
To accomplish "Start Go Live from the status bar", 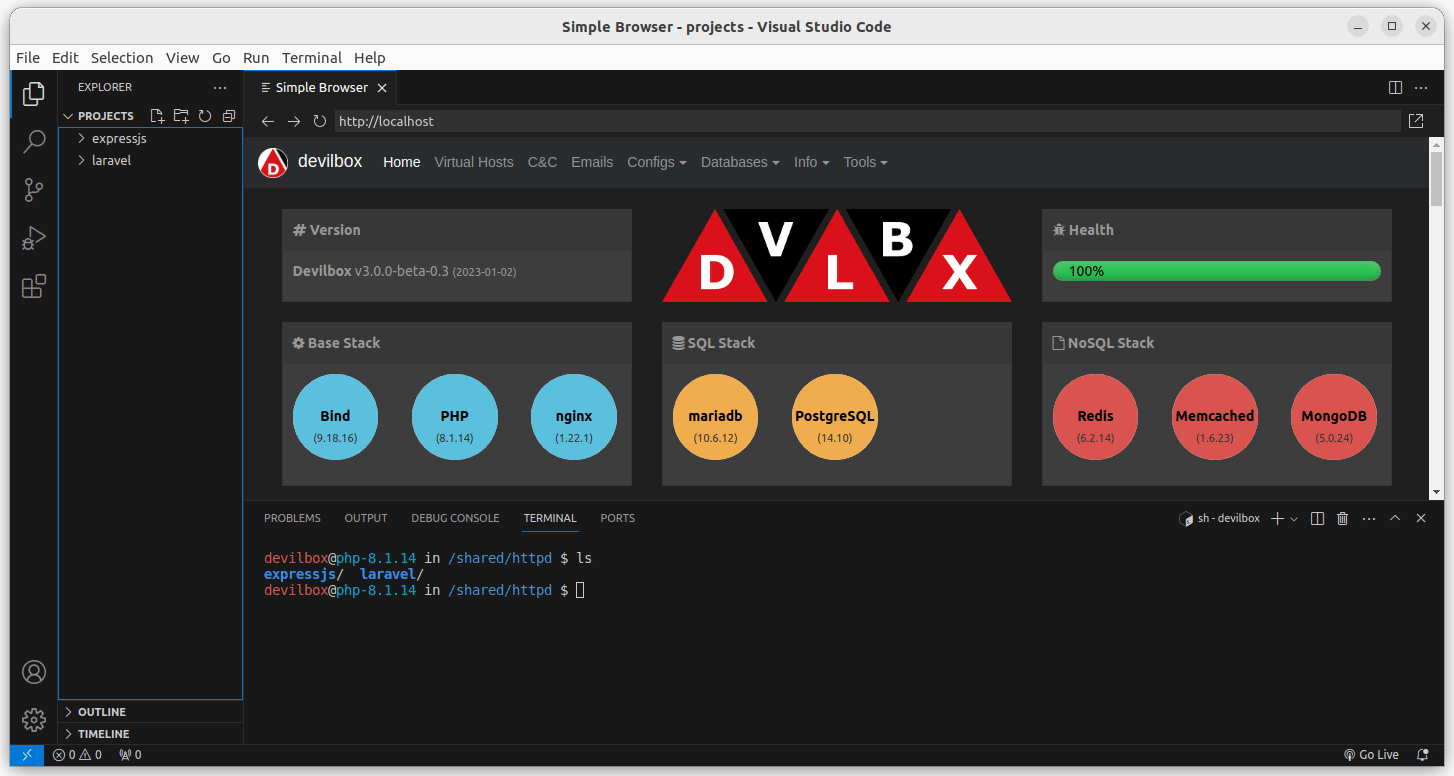I will 1371,754.
